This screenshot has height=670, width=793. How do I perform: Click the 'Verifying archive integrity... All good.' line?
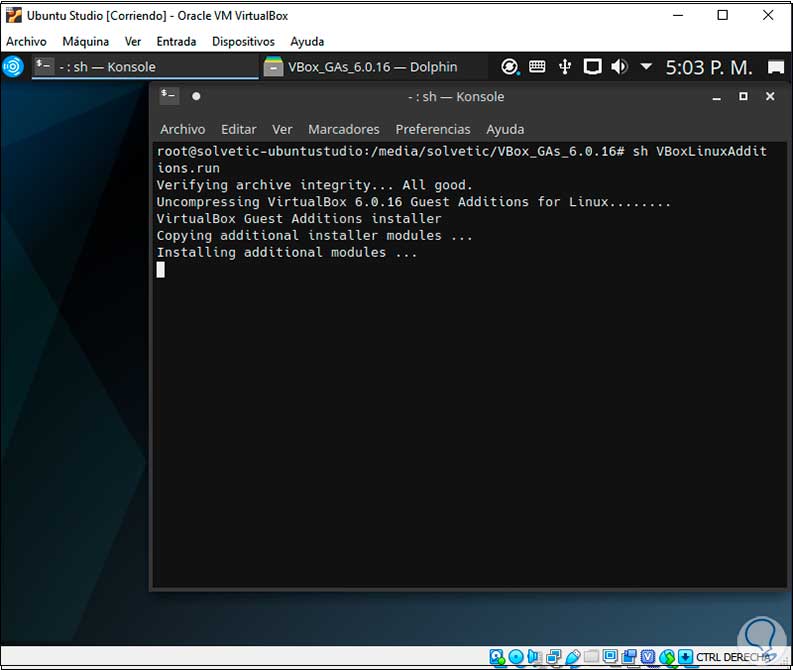314,185
